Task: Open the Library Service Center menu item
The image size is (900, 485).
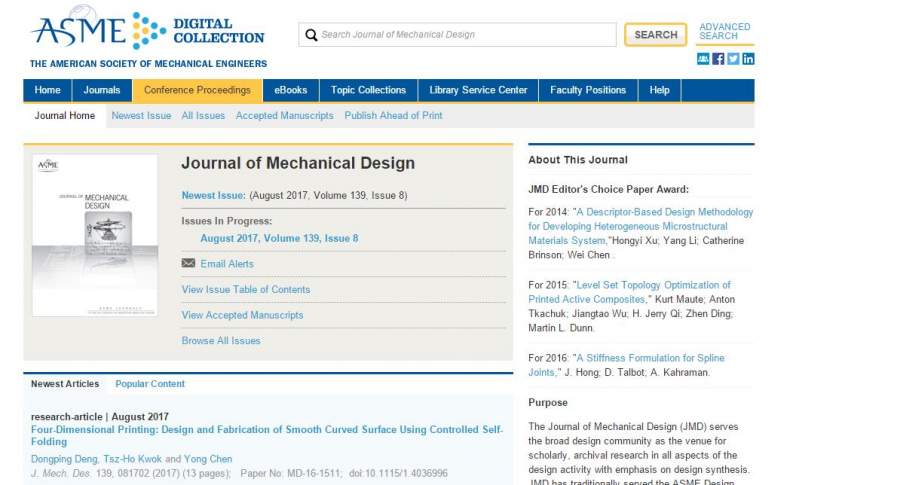Action: point(478,90)
